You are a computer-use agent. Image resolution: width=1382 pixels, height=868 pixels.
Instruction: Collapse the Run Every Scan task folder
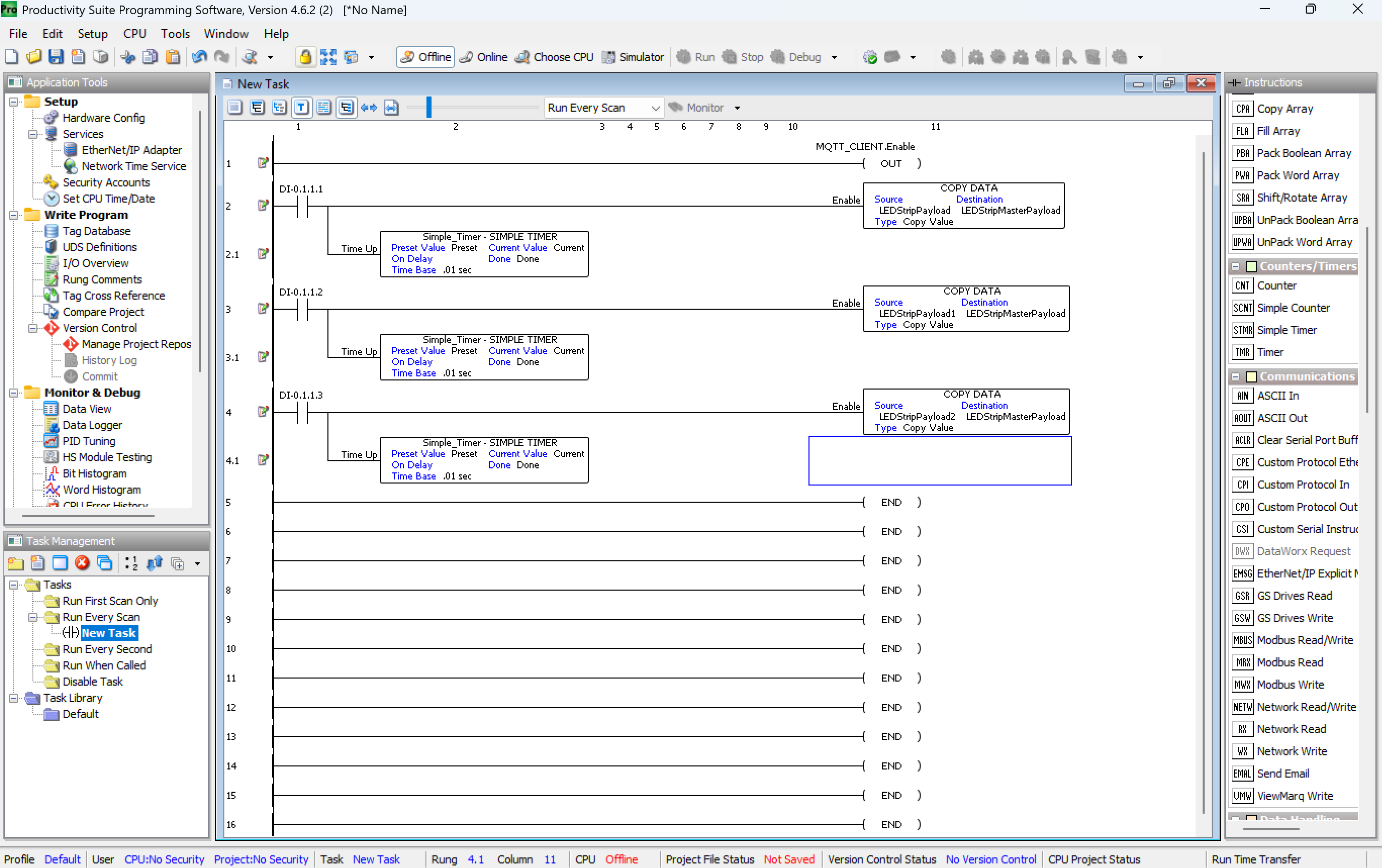pos(33,617)
